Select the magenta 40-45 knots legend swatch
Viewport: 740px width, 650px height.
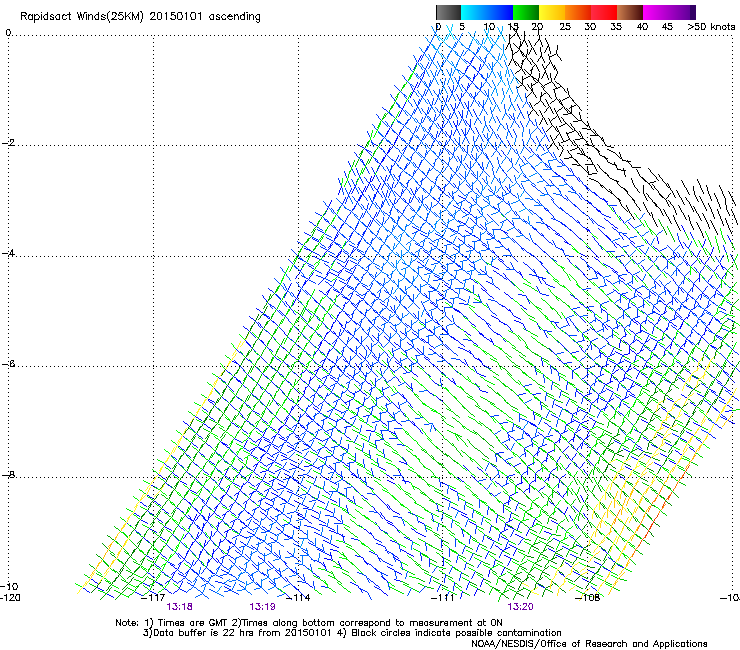pyautogui.click(x=666, y=12)
